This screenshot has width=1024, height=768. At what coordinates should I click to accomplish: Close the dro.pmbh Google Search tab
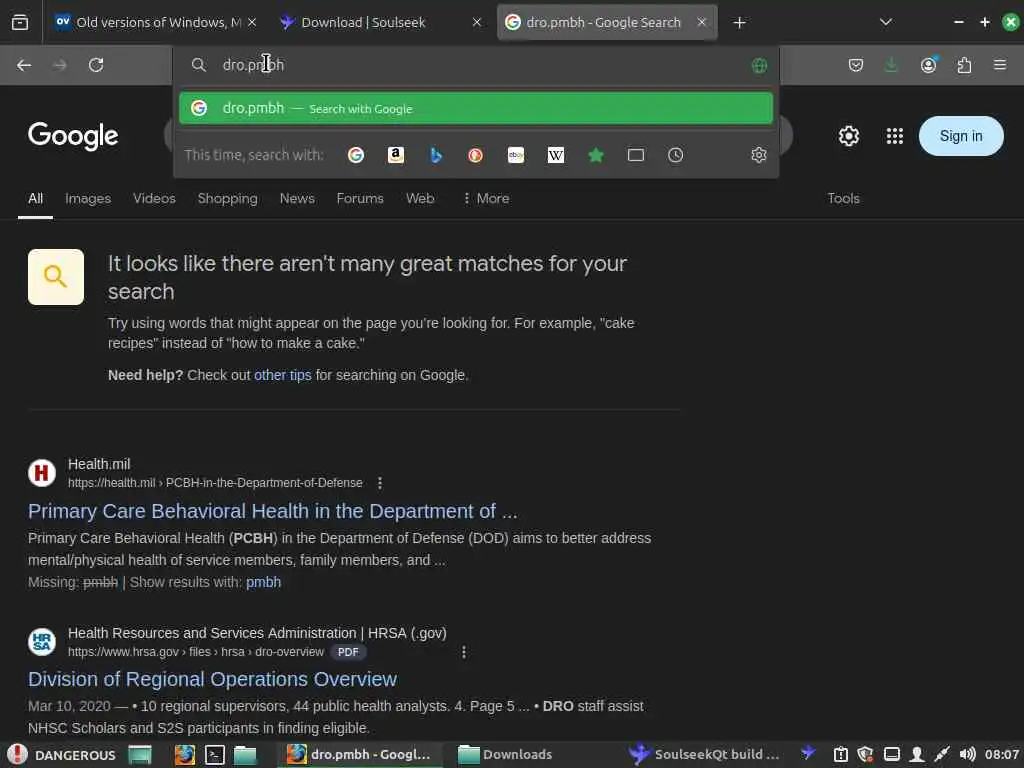point(701,23)
